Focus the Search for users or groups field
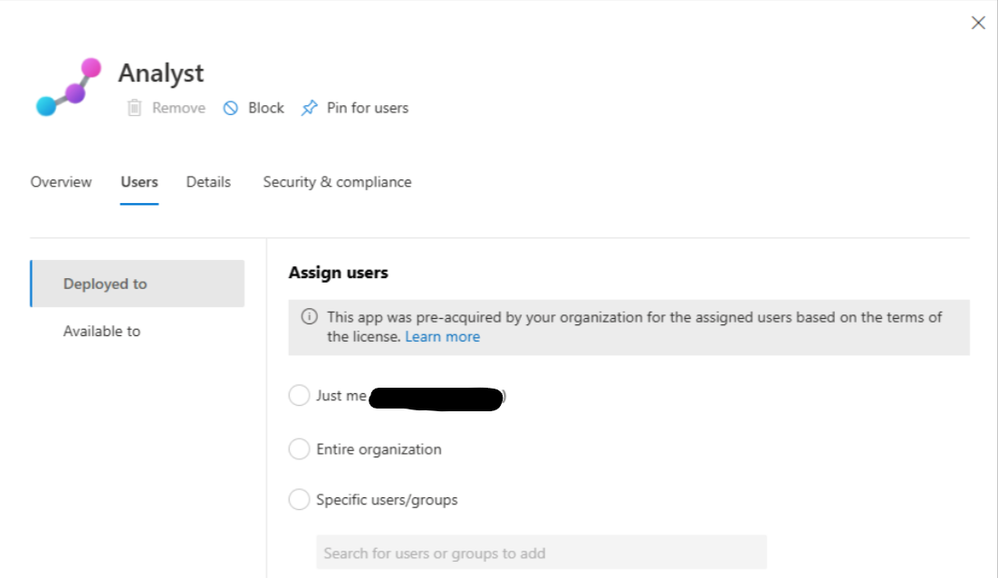 click(x=541, y=553)
